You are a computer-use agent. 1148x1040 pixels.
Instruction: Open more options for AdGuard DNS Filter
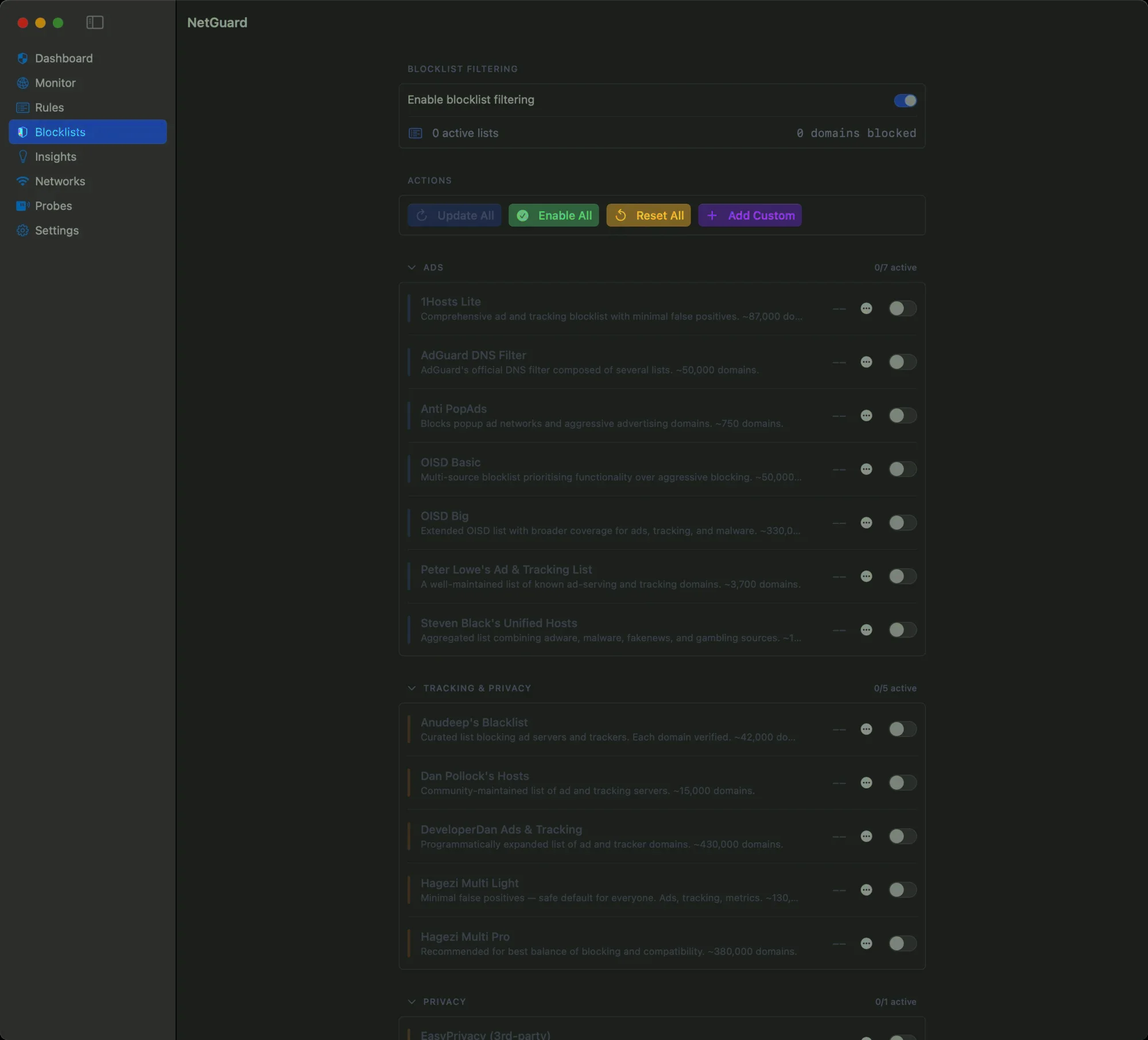(866, 362)
